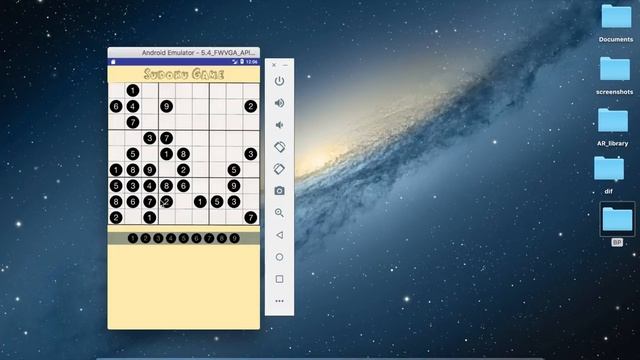Select the 8 in the fifth Sudoku row
The image size is (640, 360).
tap(183, 154)
